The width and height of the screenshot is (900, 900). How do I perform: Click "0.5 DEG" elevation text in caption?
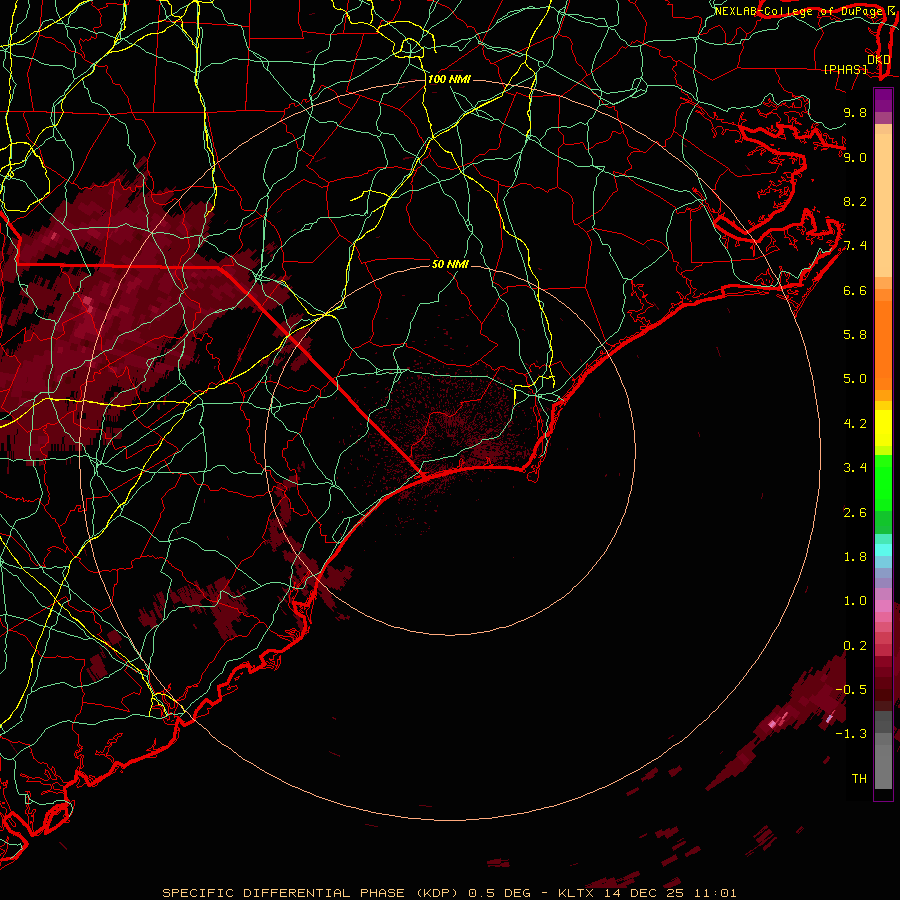click(499, 893)
